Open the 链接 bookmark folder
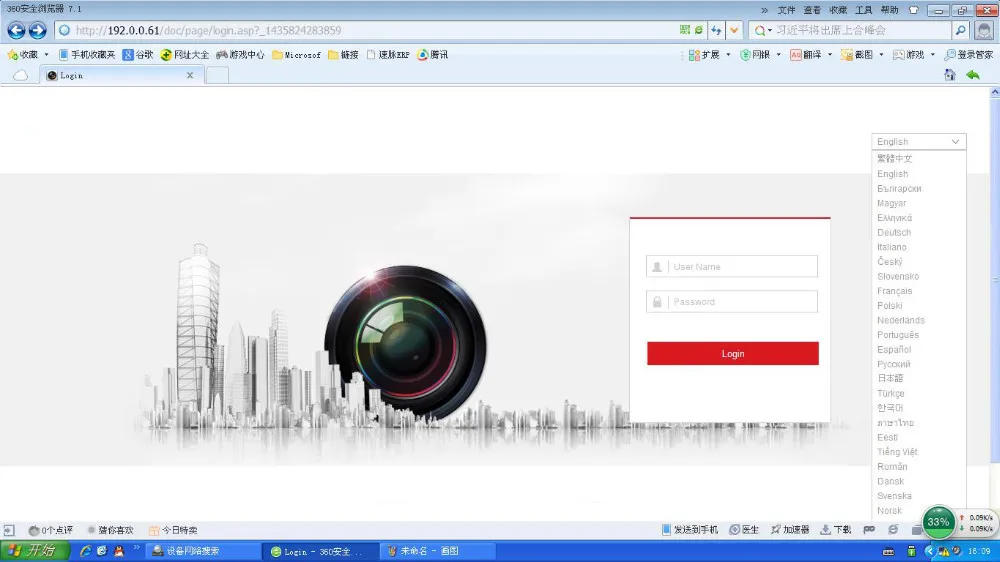The width and height of the screenshot is (1000, 562). click(x=343, y=55)
